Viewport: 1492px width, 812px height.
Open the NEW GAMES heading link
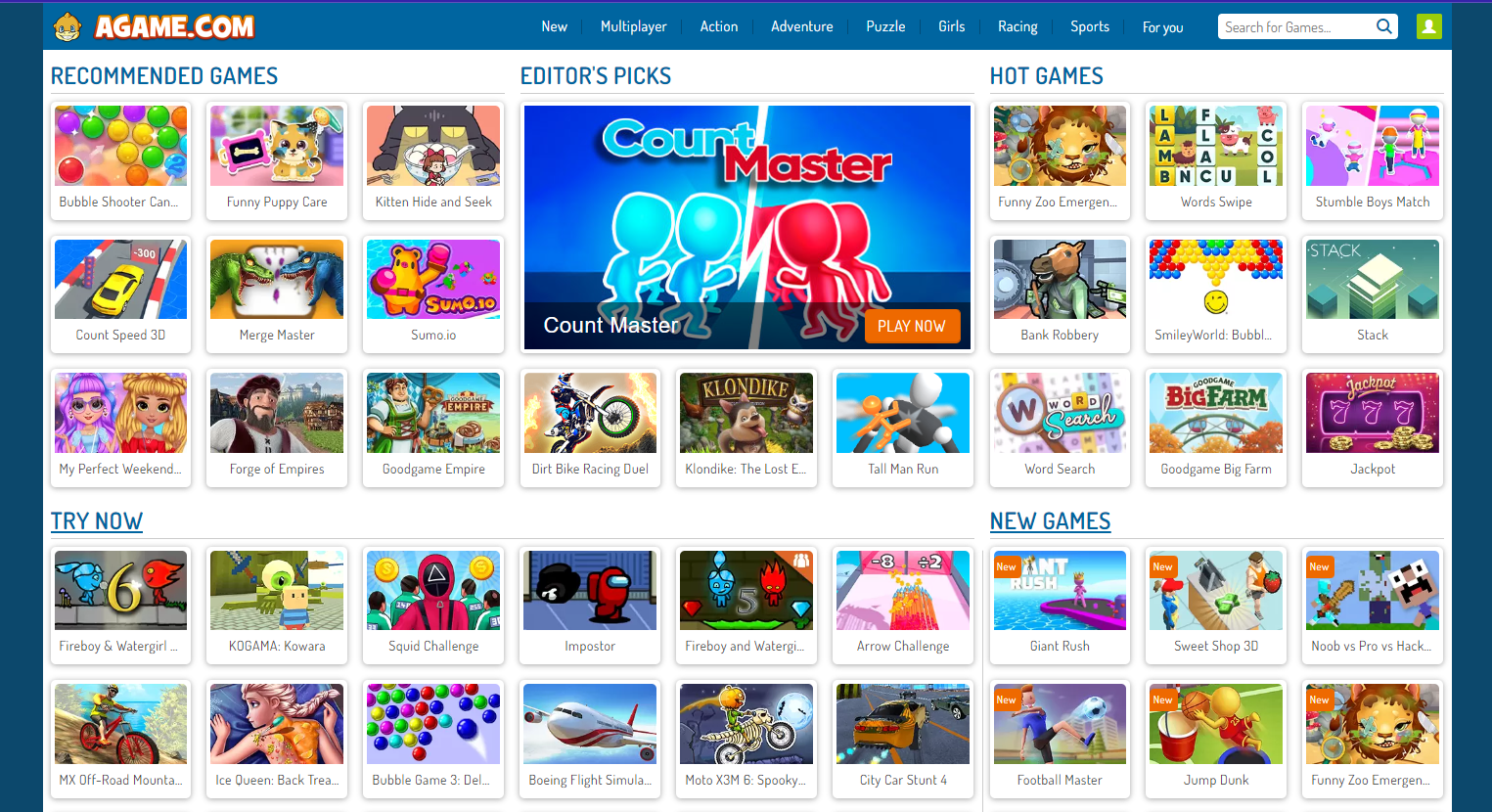tap(1050, 521)
